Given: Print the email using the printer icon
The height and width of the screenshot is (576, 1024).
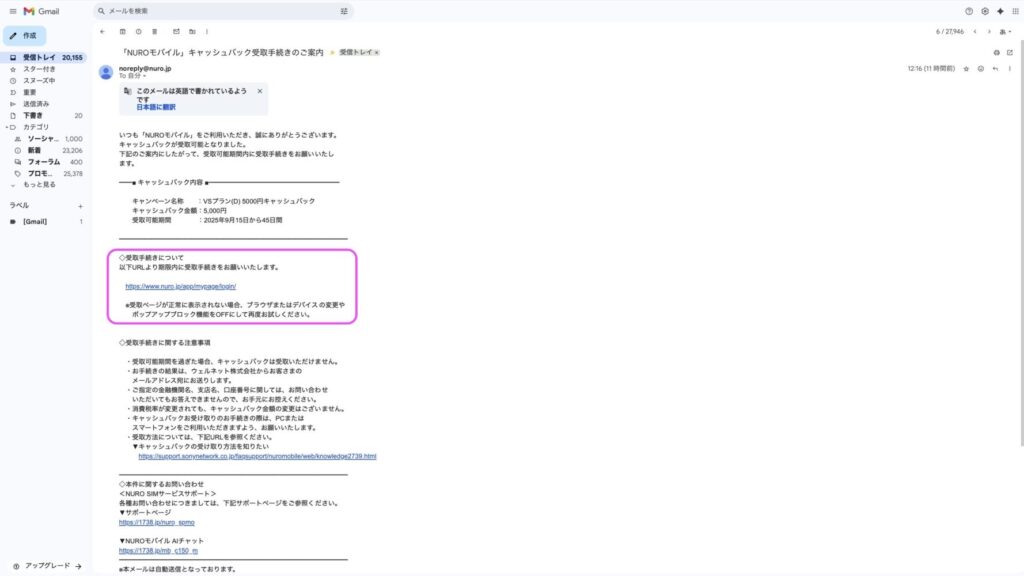Looking at the screenshot, I should [996, 51].
